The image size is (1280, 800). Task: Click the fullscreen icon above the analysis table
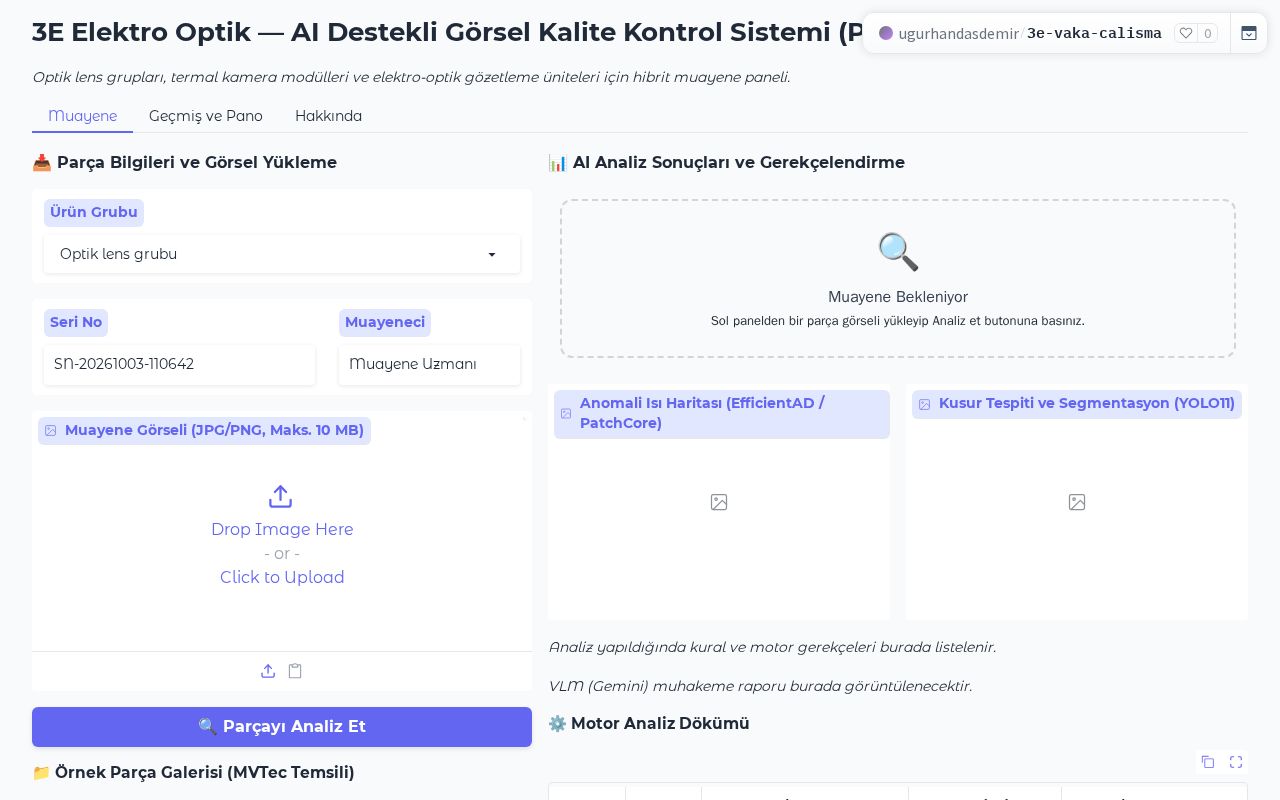(1236, 762)
